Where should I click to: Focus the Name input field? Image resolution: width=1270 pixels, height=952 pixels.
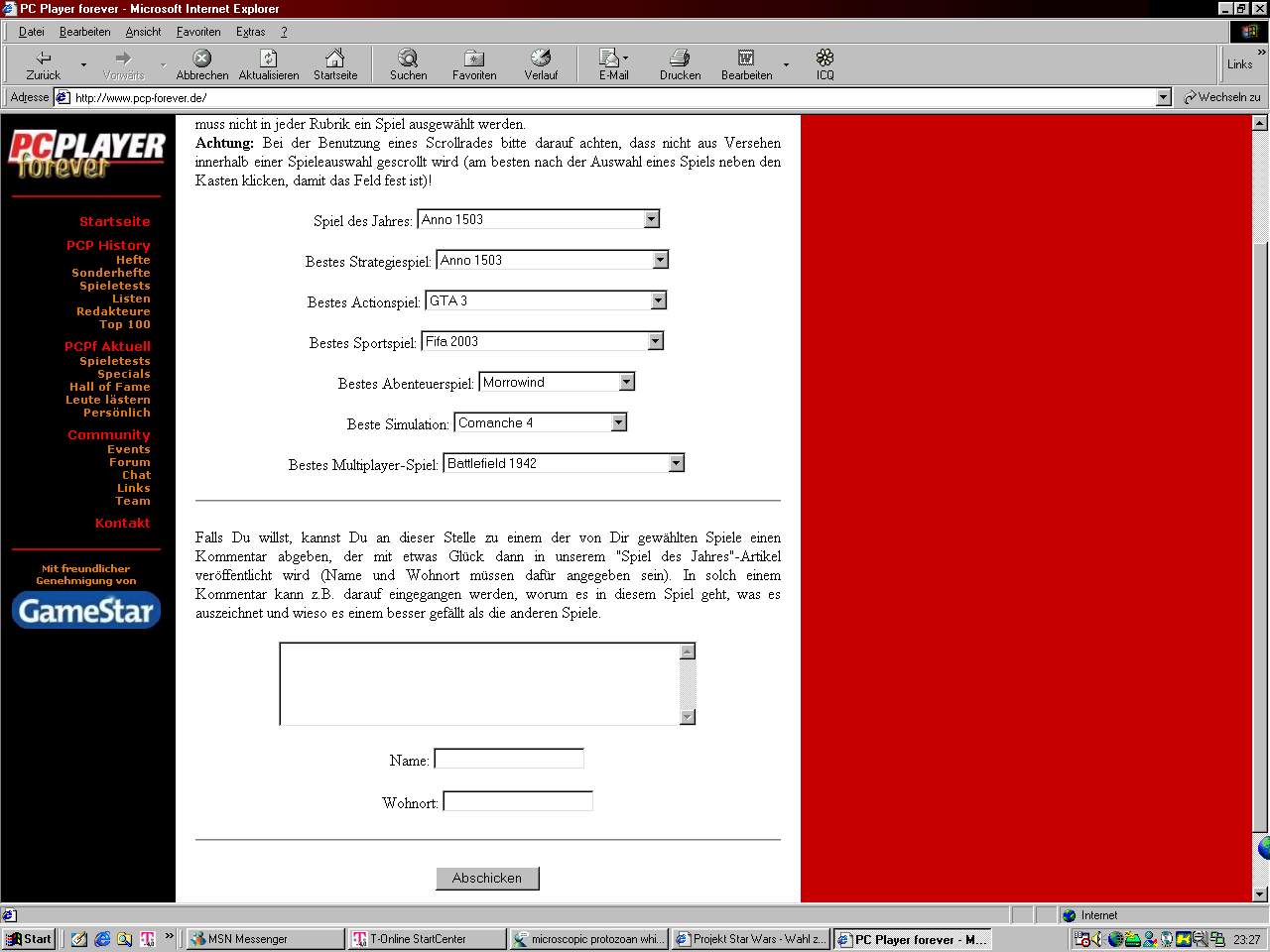pyautogui.click(x=509, y=759)
